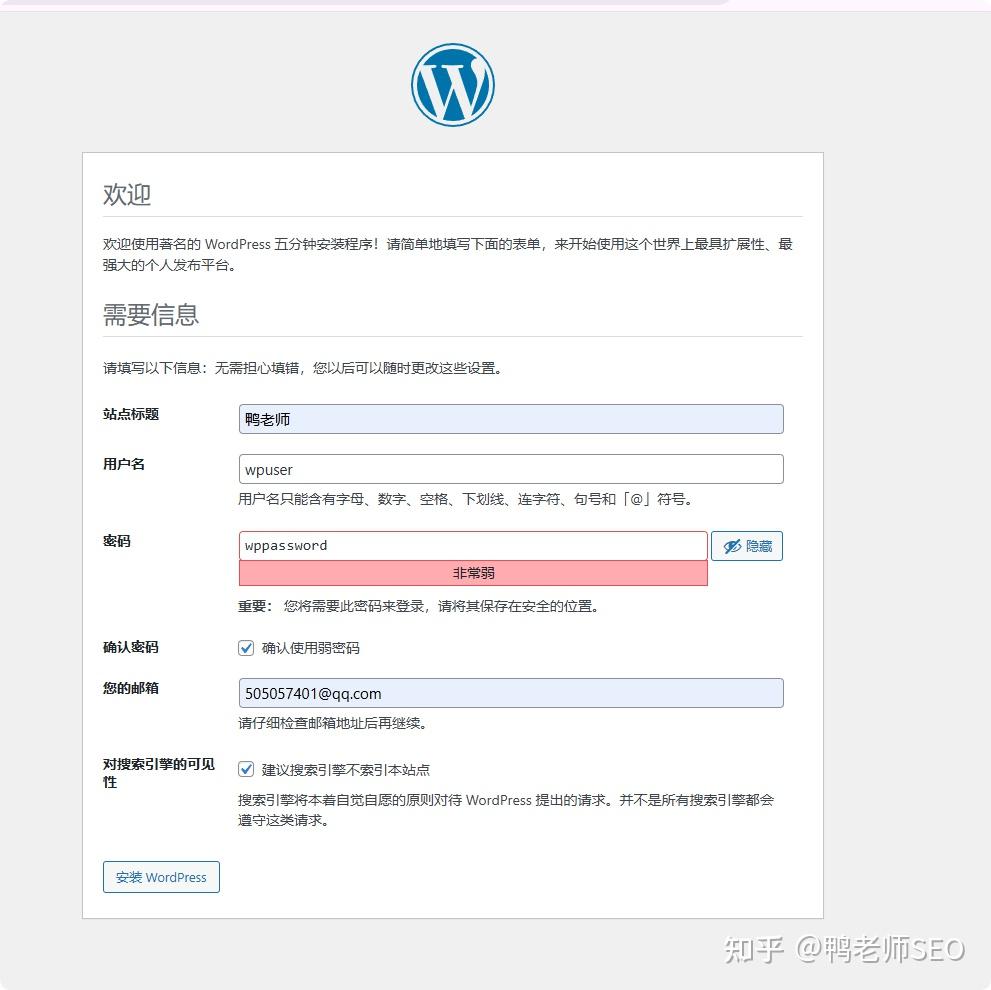Check the 确认使用弱密码 checkbox

click(246, 648)
